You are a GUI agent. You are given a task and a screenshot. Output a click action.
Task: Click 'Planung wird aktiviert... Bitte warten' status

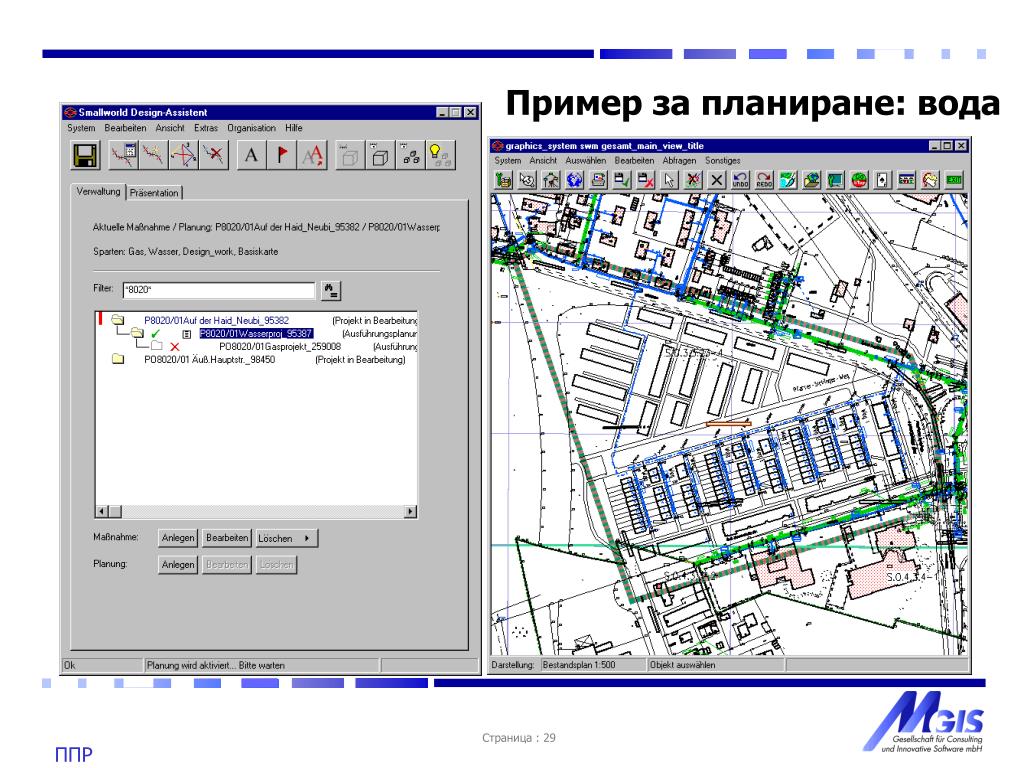pos(216,665)
